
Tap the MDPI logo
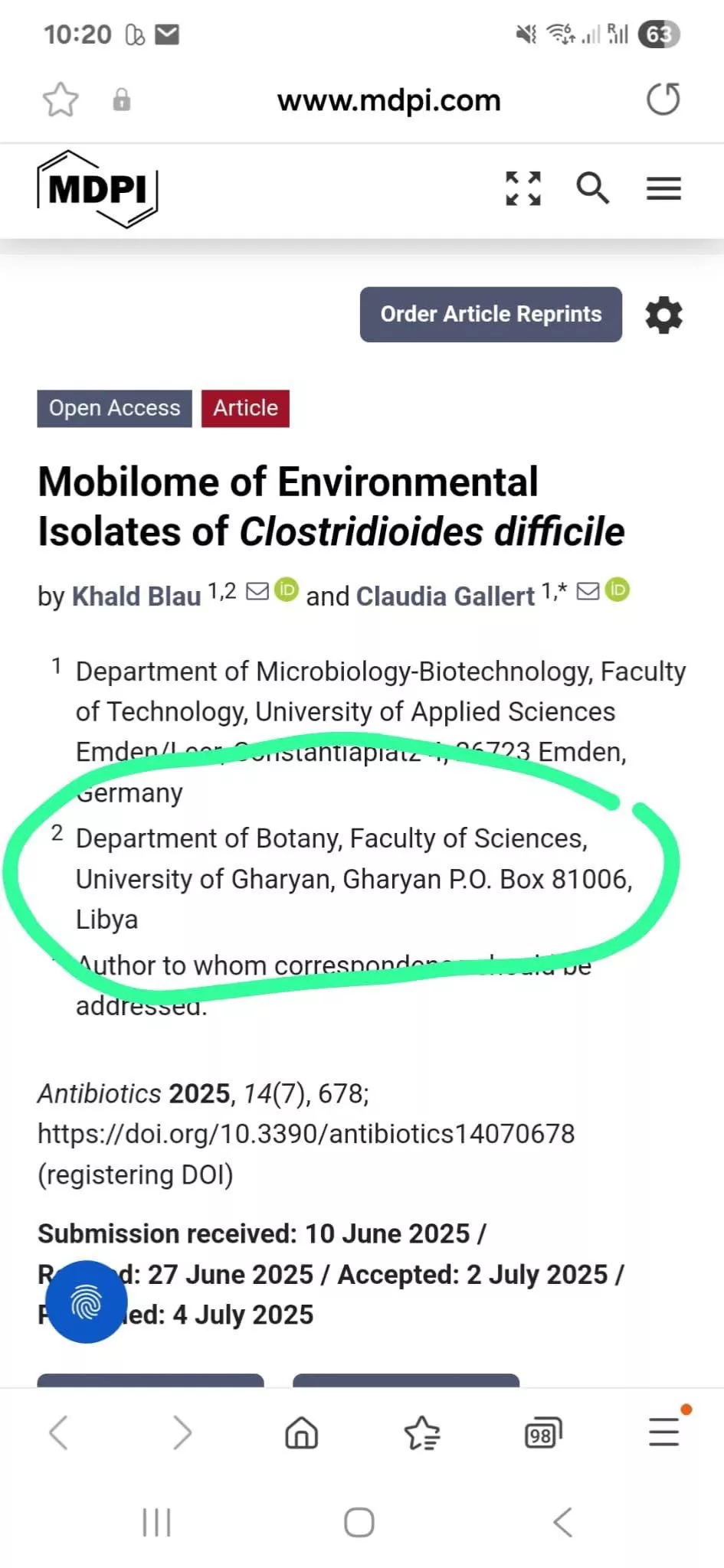click(97, 189)
